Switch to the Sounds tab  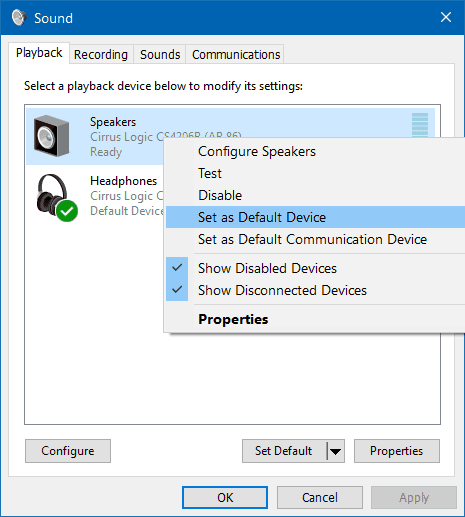(x=160, y=54)
